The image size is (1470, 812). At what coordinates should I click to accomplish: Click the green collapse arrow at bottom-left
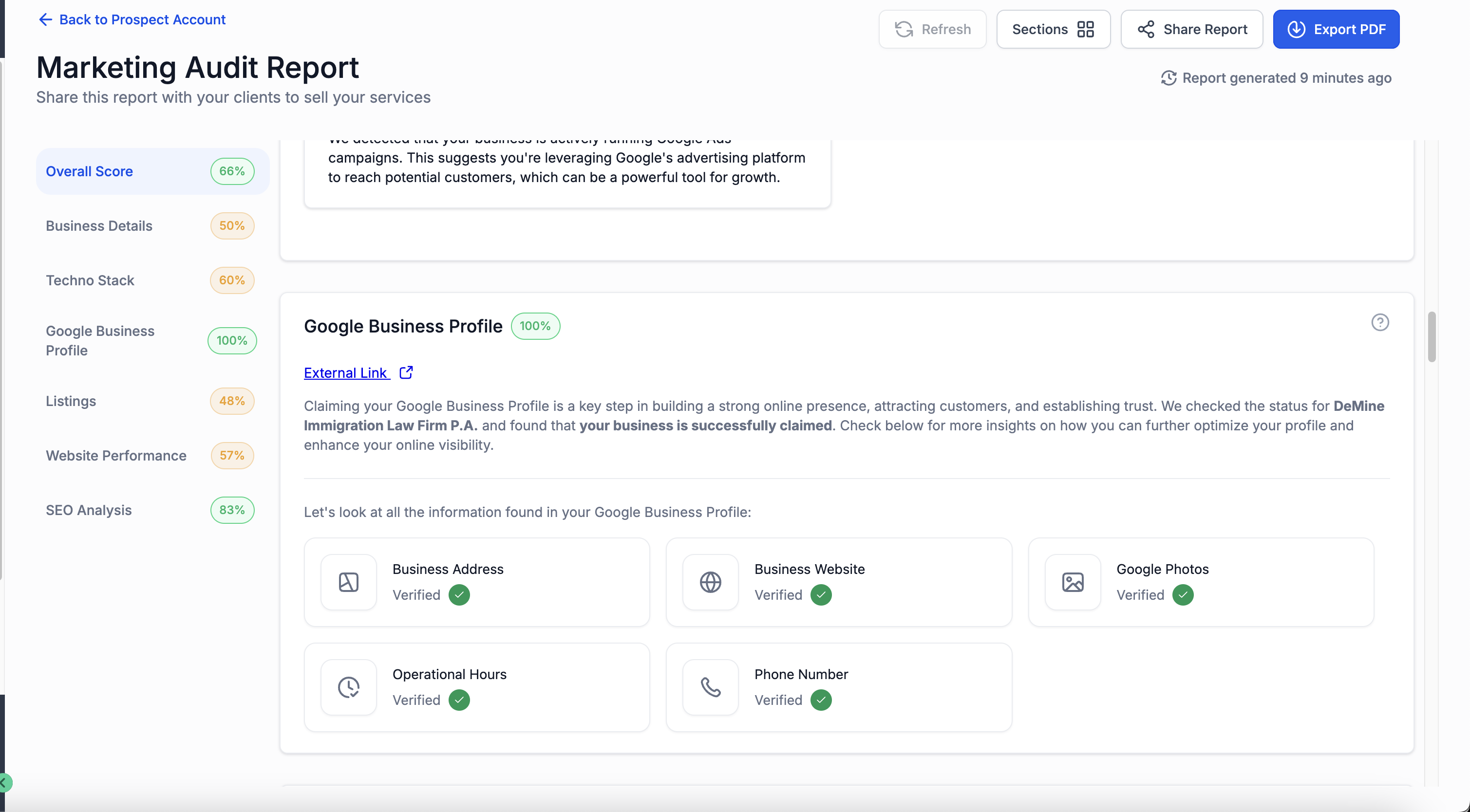(4, 782)
